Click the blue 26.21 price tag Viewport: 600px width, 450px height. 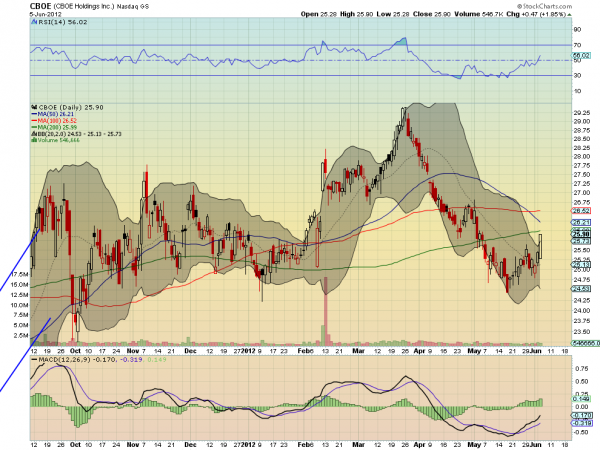click(581, 222)
